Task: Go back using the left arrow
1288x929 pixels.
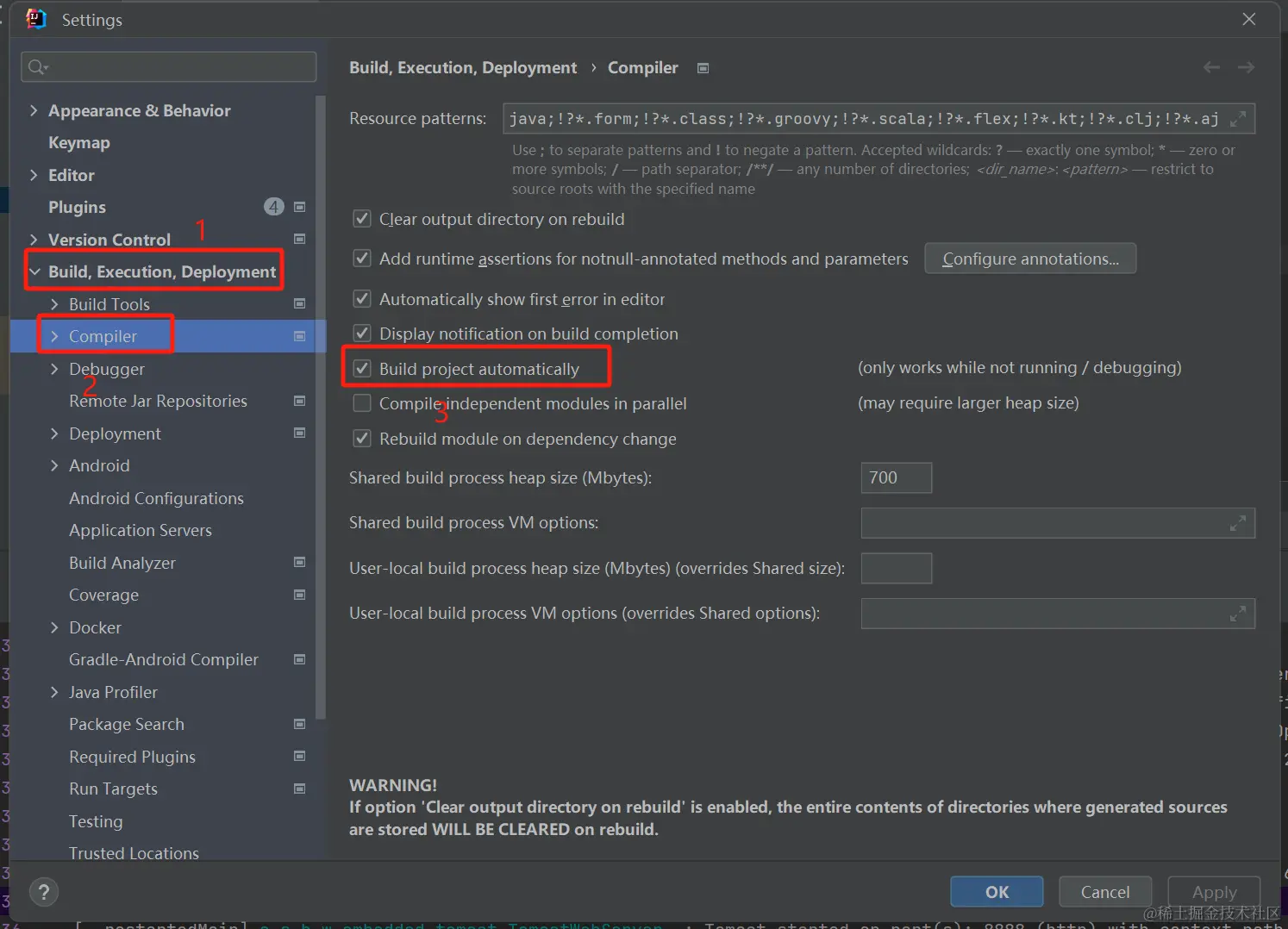Action: (1211, 67)
